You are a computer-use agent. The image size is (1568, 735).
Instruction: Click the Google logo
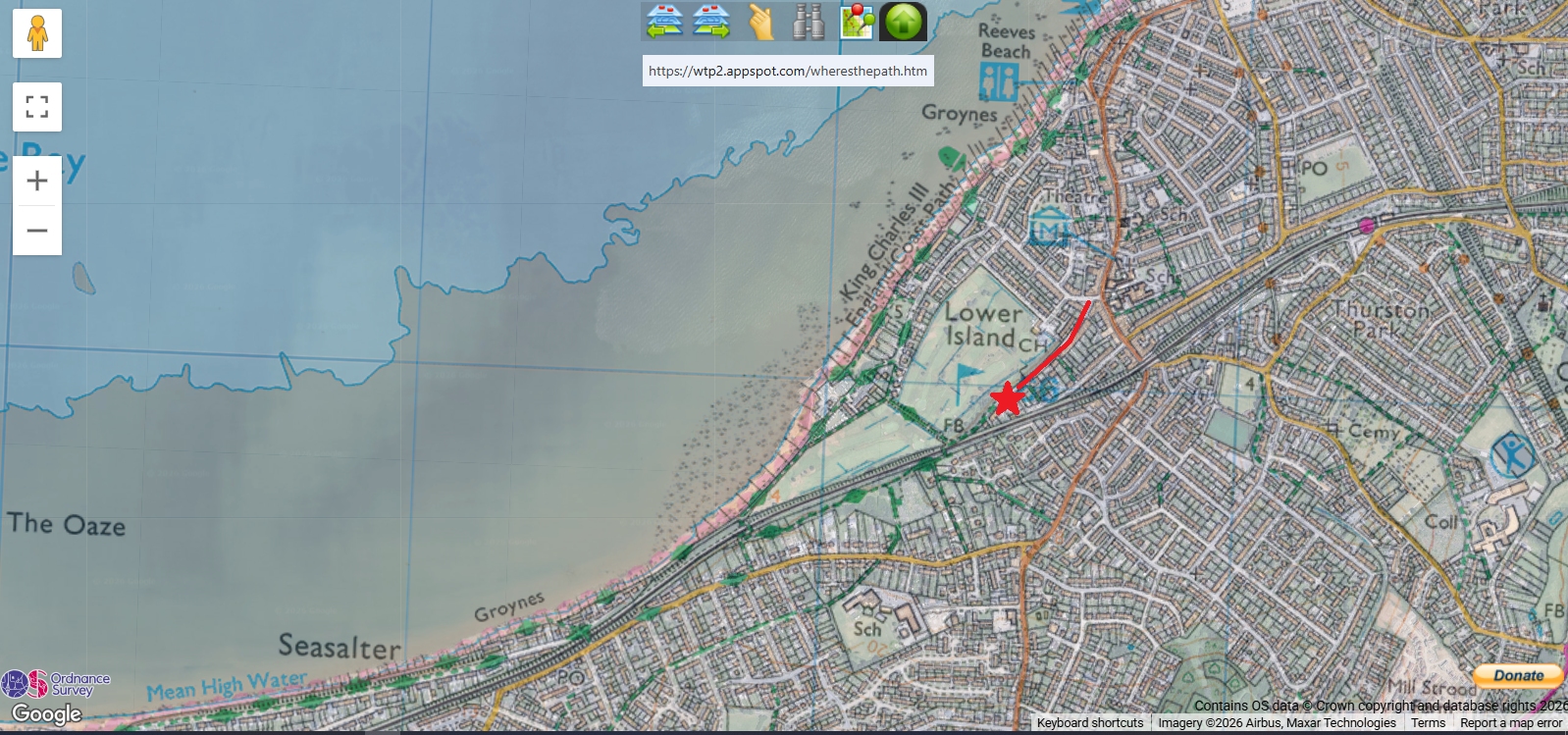coord(46,714)
